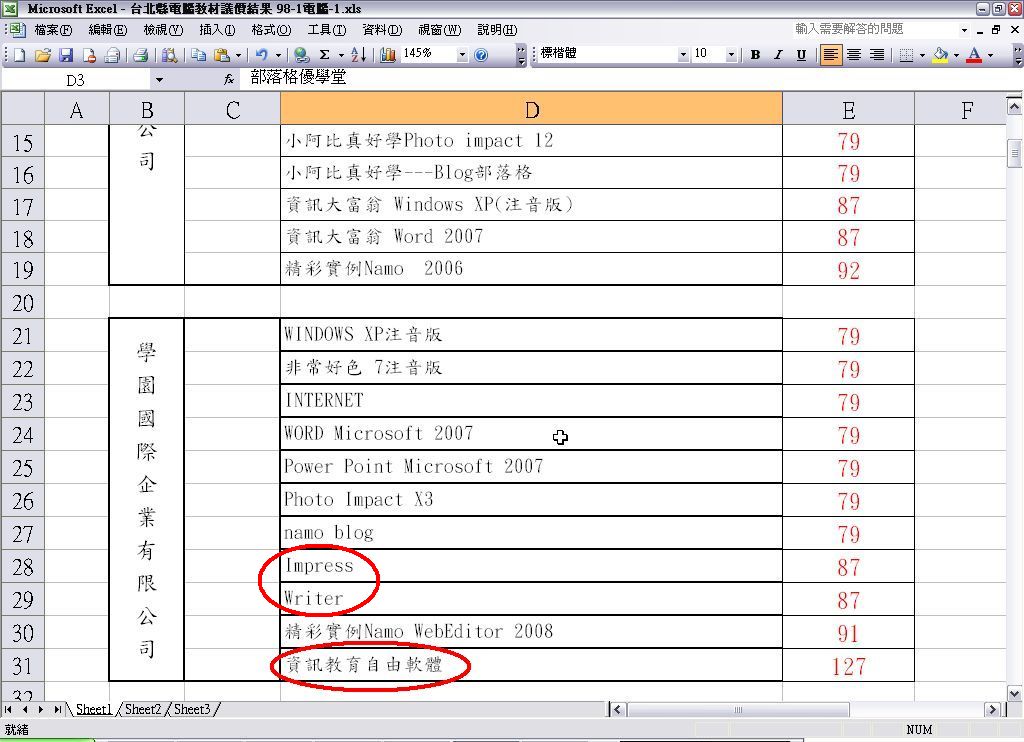Select row 28 header

tap(23, 566)
